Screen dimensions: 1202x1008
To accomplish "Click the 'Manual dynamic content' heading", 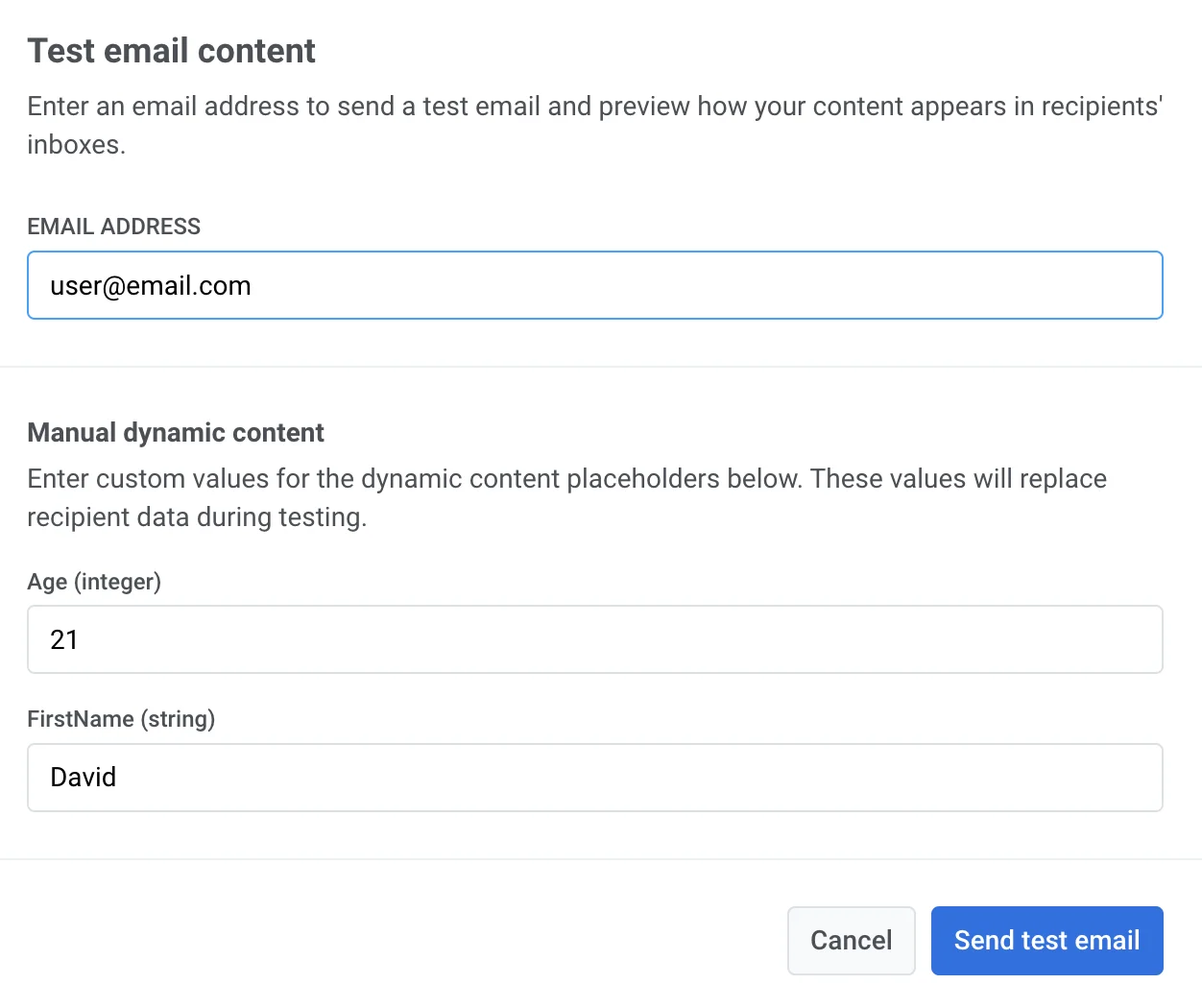I will (176, 433).
